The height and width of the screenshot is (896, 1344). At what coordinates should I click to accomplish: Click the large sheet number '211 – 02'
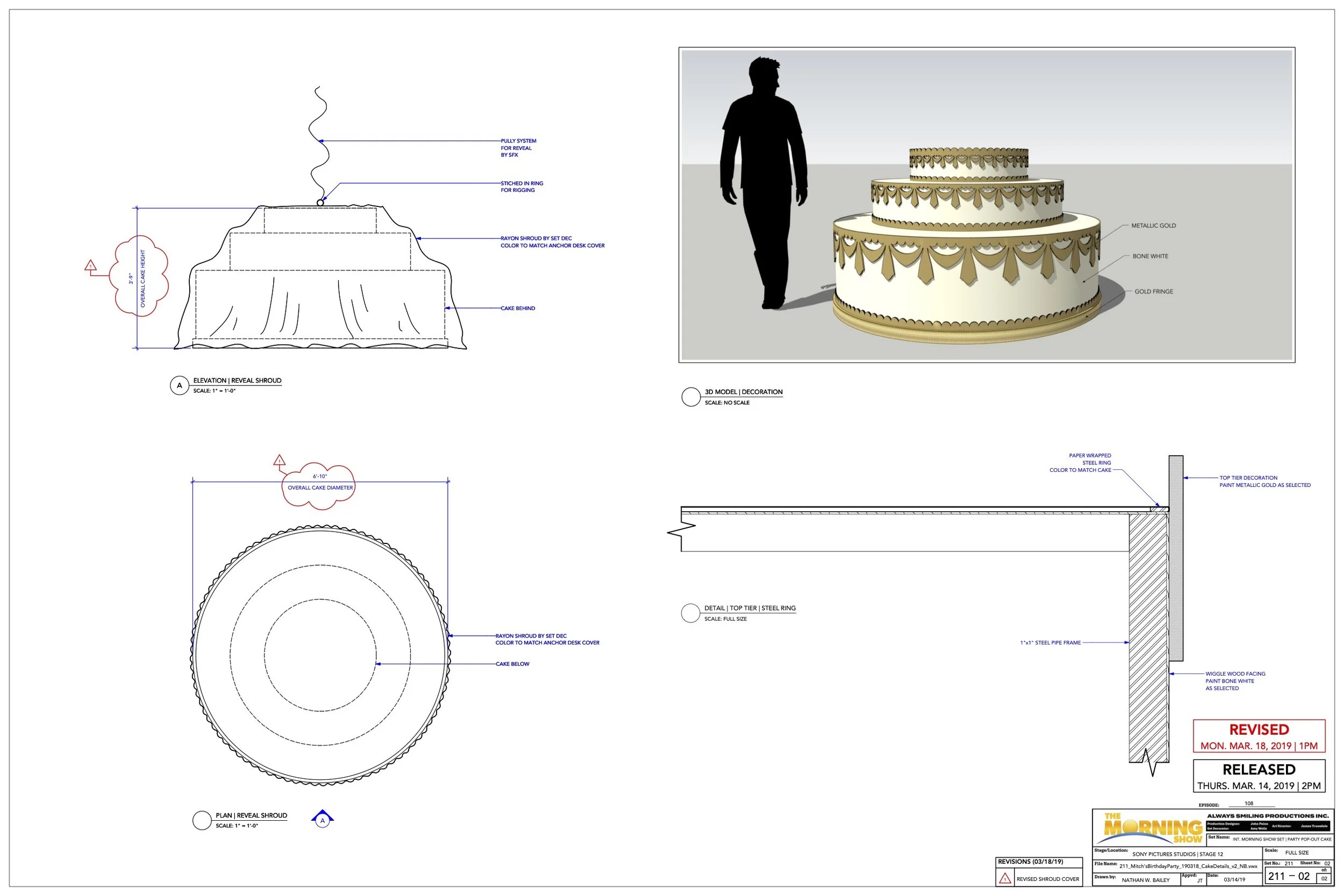point(1289,877)
